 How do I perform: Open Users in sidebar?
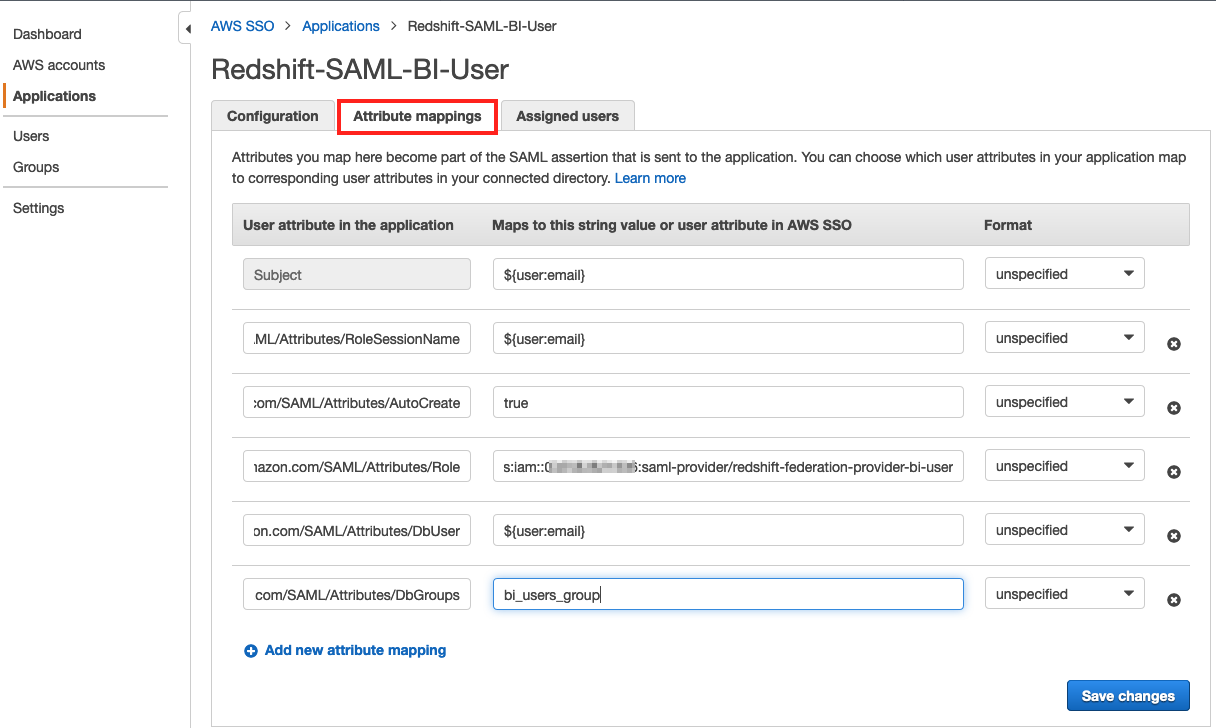(x=31, y=136)
